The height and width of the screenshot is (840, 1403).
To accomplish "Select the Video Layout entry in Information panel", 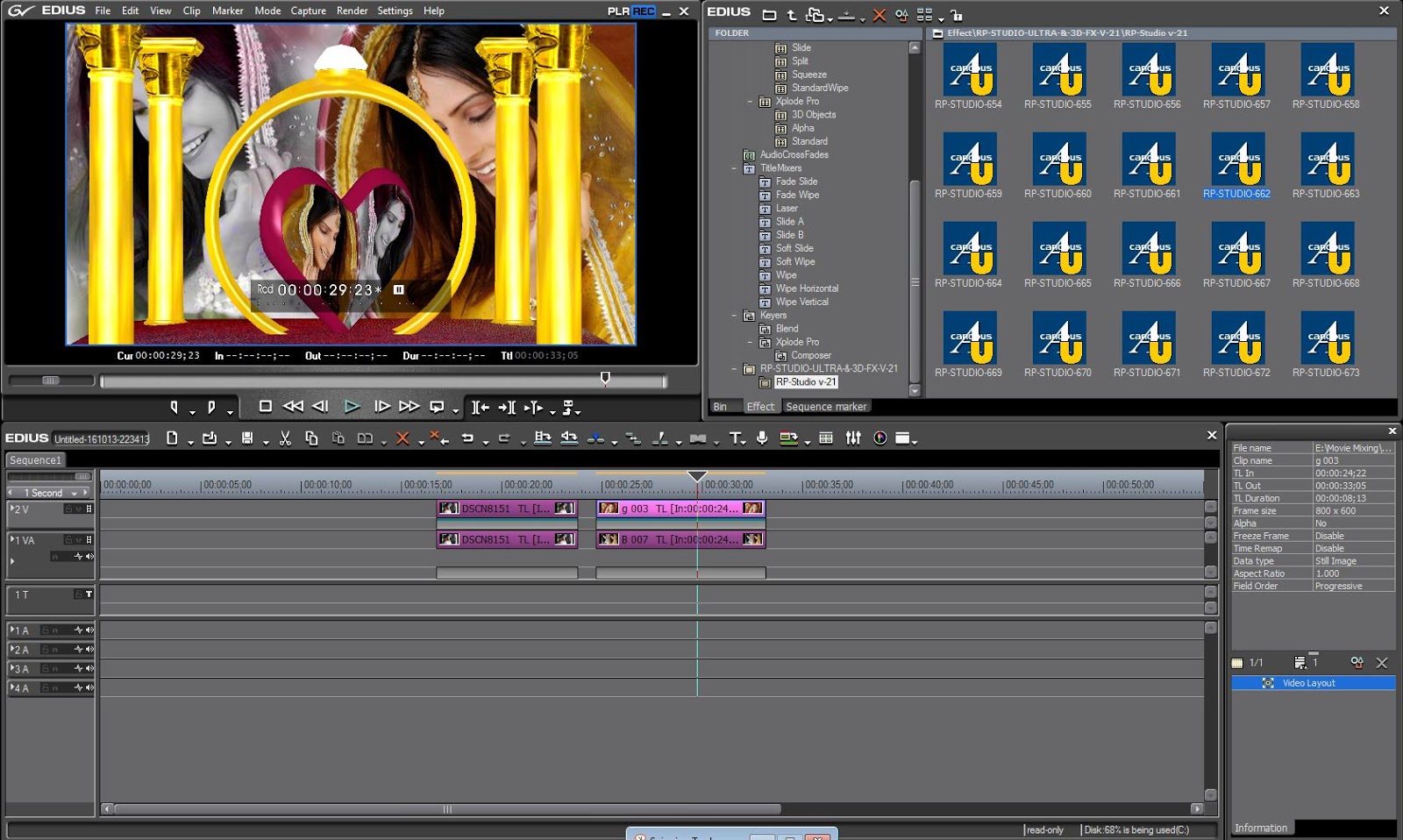I will coord(1314,683).
